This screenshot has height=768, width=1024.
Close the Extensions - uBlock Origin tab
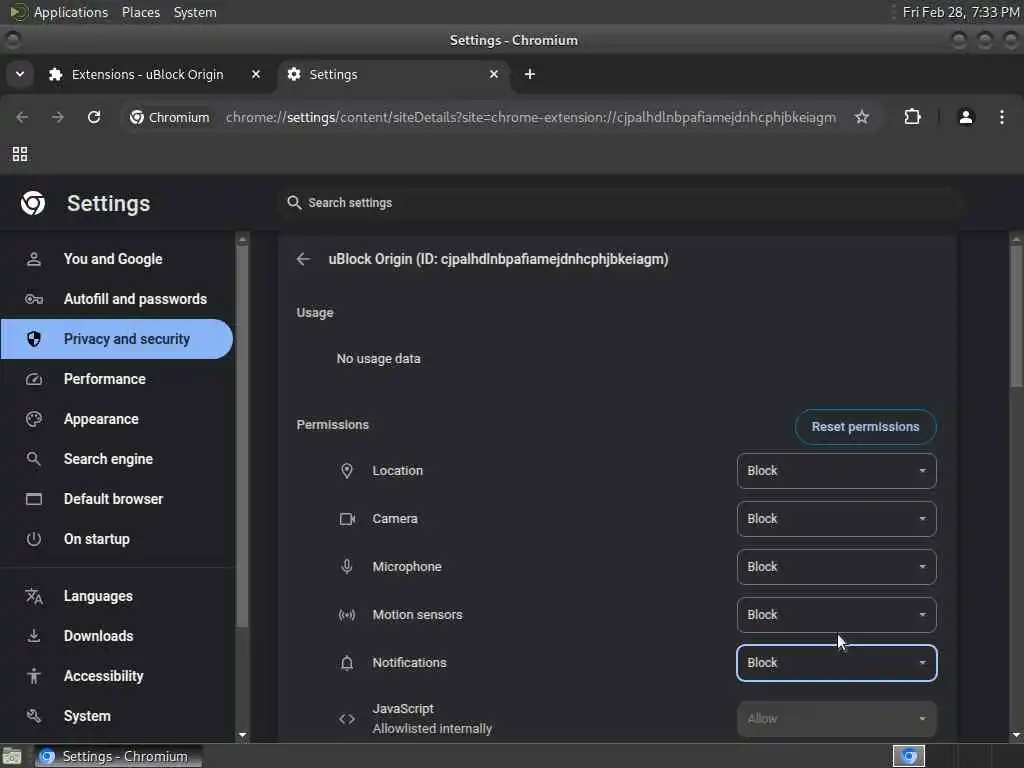pos(256,74)
